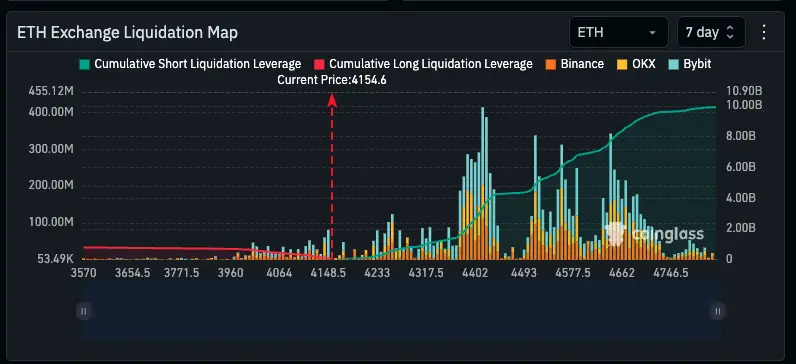Click the red Long Liquidation legend swatch
Viewport: 796px width, 364px height.
click(x=319, y=64)
